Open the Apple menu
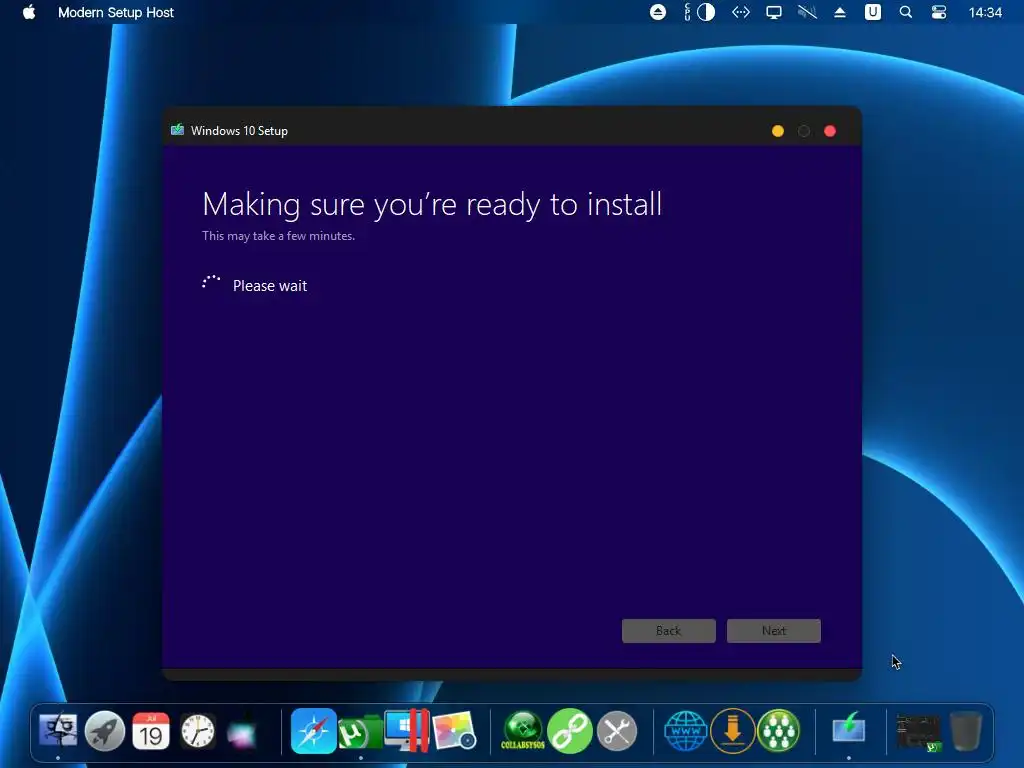The height and width of the screenshot is (768, 1024). 29,12
